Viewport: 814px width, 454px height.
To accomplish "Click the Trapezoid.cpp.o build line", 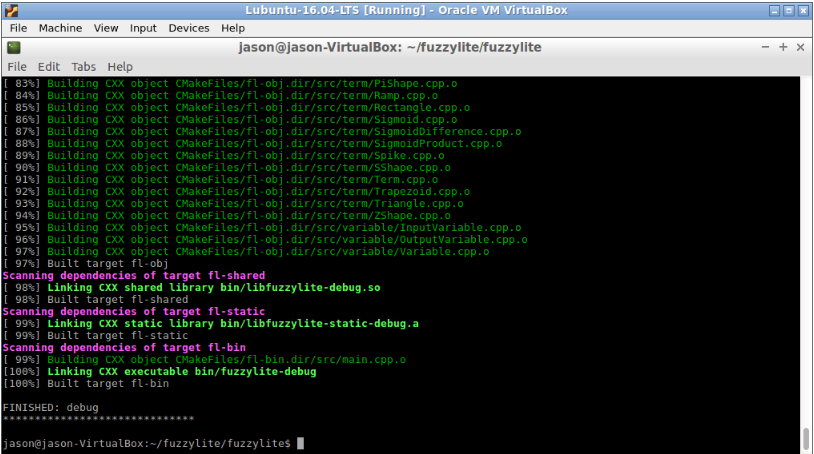I will point(236,192).
